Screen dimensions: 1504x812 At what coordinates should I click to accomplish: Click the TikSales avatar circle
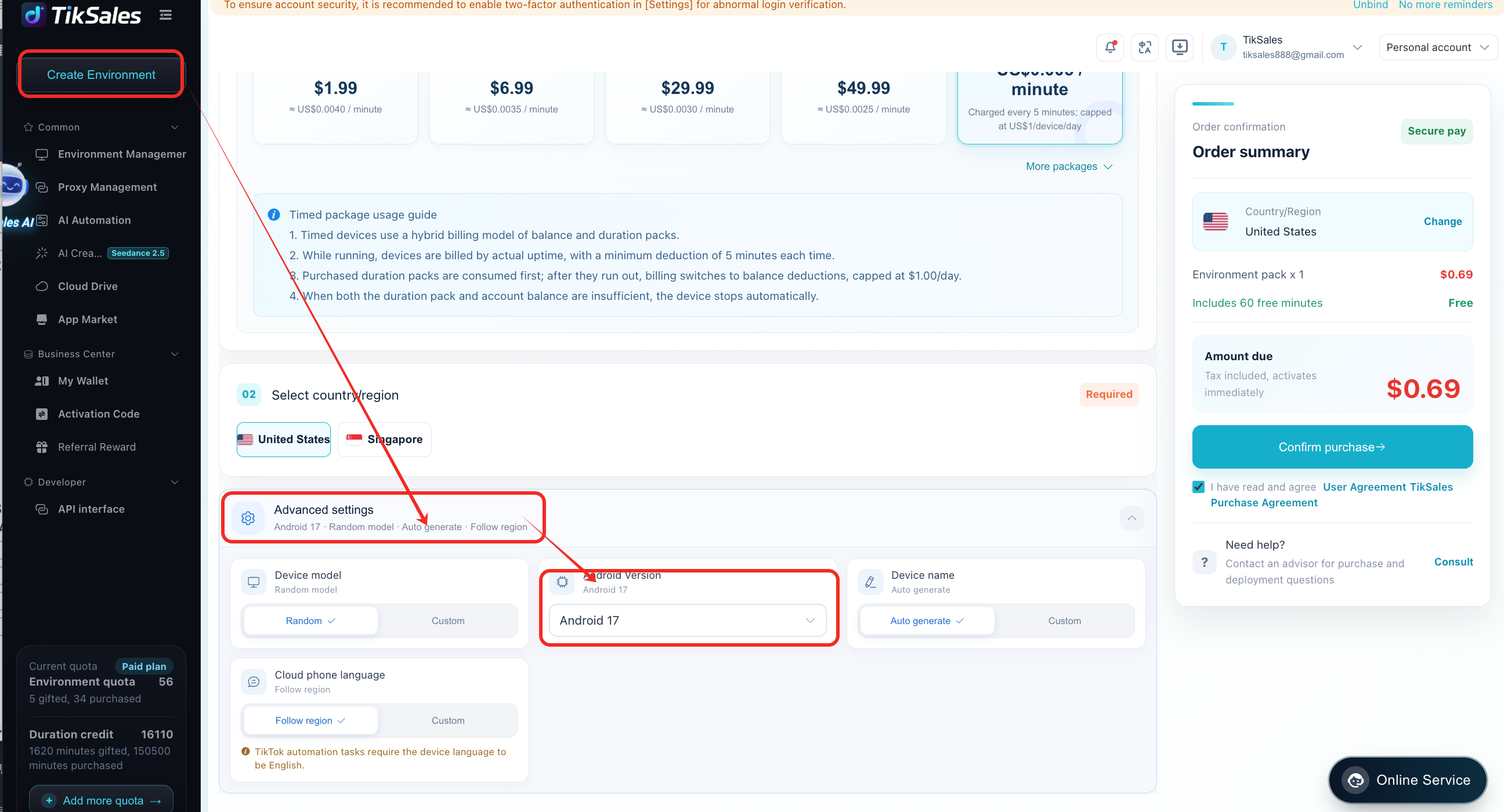(1223, 48)
